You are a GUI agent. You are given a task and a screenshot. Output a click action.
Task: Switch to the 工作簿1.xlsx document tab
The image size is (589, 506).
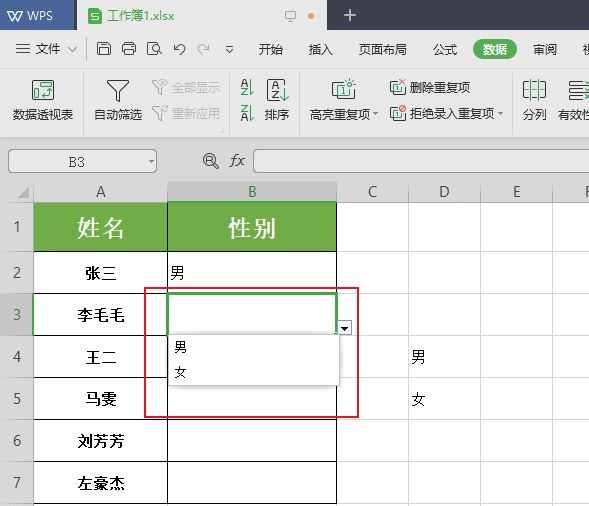tap(202, 15)
